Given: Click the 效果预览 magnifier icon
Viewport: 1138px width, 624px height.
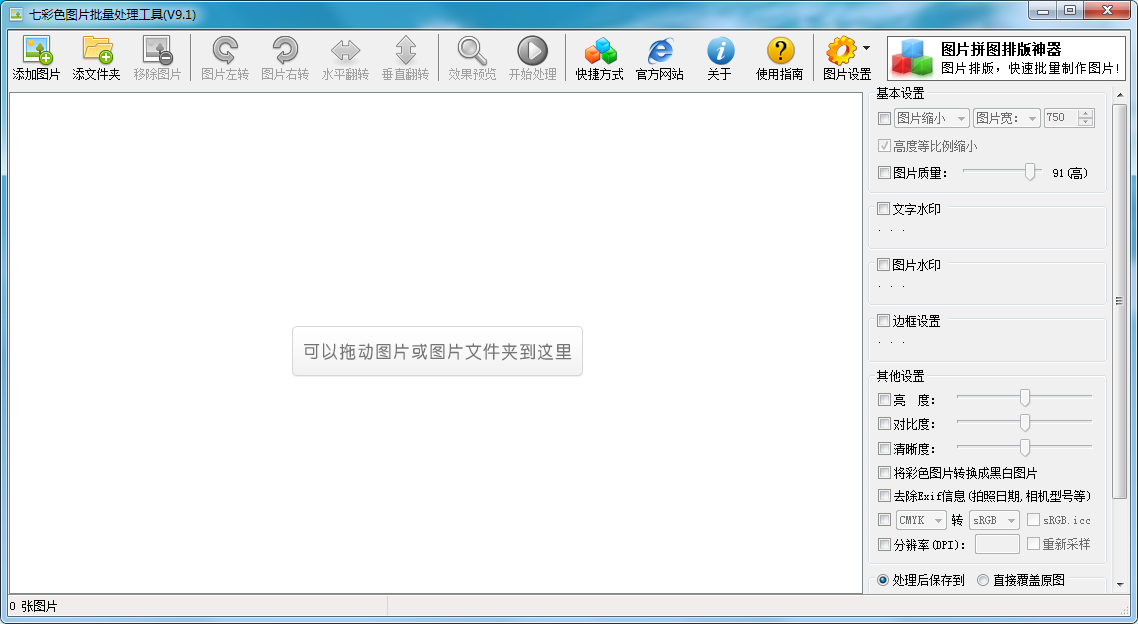Looking at the screenshot, I should [x=472, y=51].
